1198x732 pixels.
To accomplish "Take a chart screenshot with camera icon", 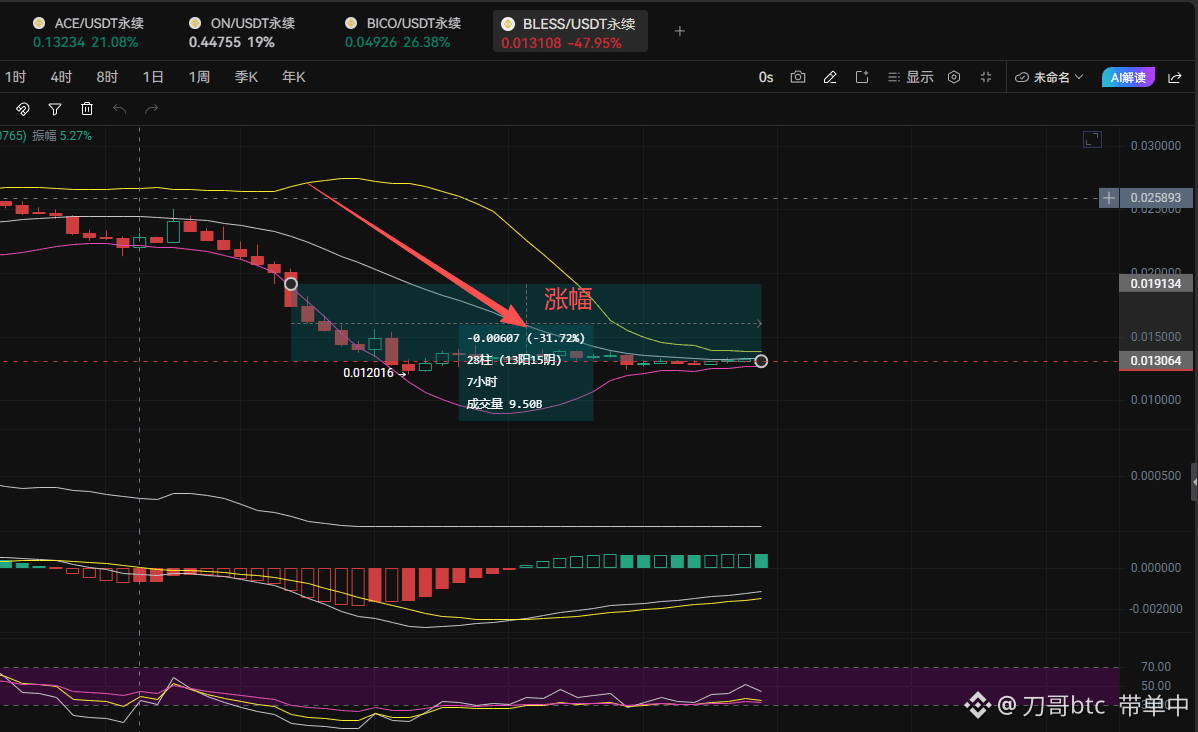I will click(x=798, y=77).
